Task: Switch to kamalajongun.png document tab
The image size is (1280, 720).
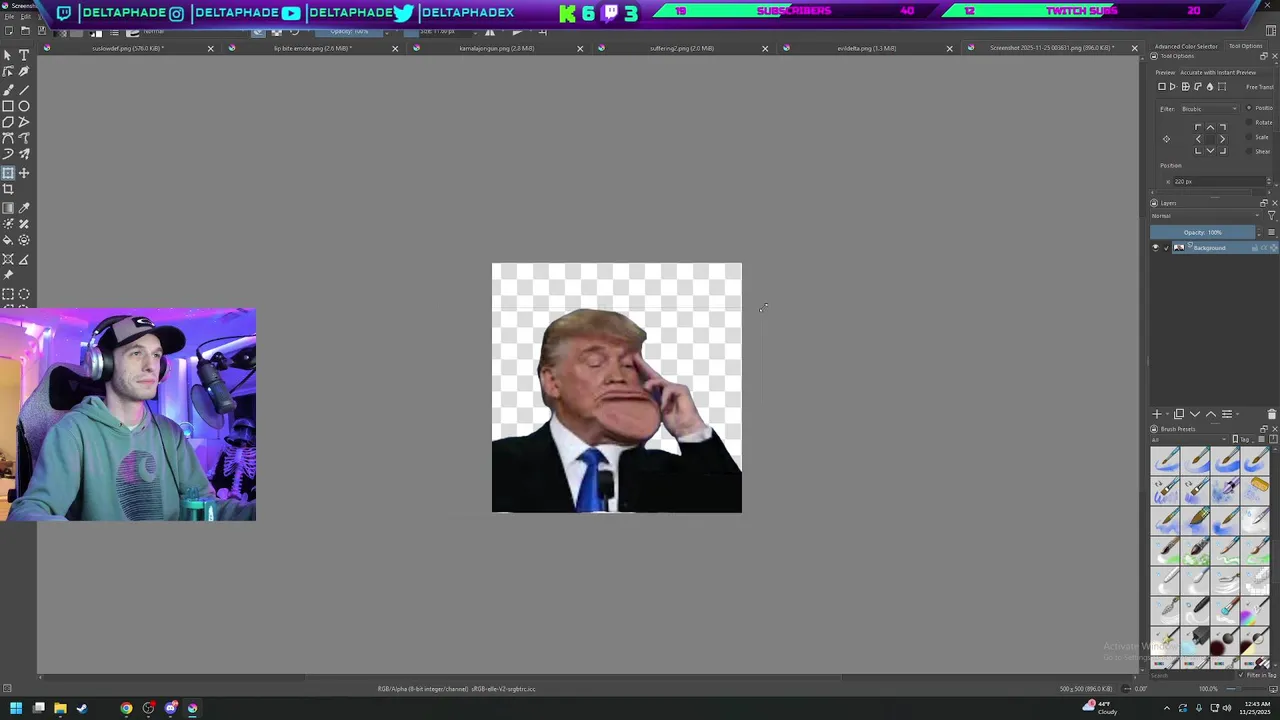Action: [496, 48]
